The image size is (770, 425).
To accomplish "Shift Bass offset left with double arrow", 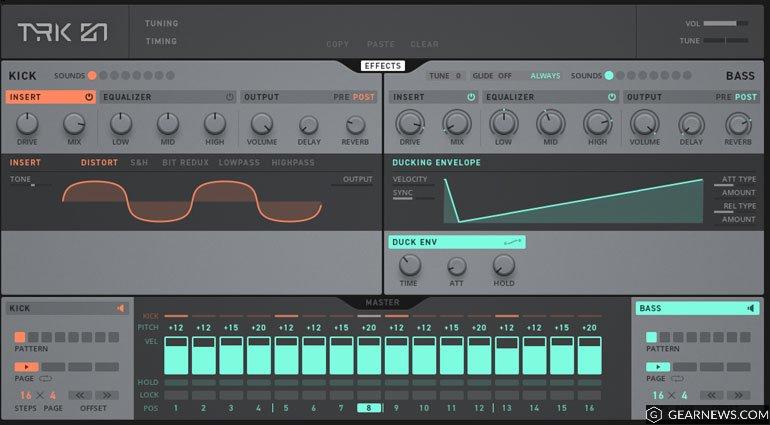I will click(711, 395).
